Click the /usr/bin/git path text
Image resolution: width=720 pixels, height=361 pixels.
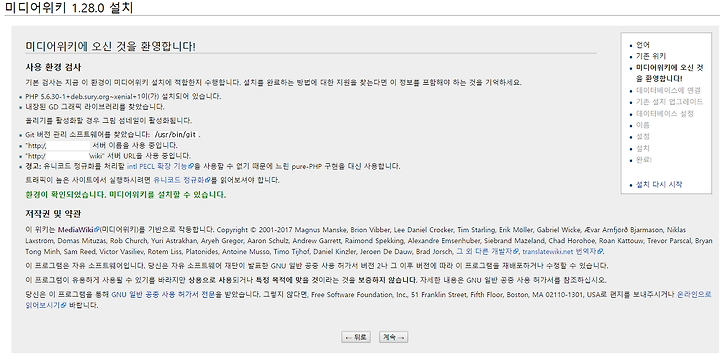176,135
